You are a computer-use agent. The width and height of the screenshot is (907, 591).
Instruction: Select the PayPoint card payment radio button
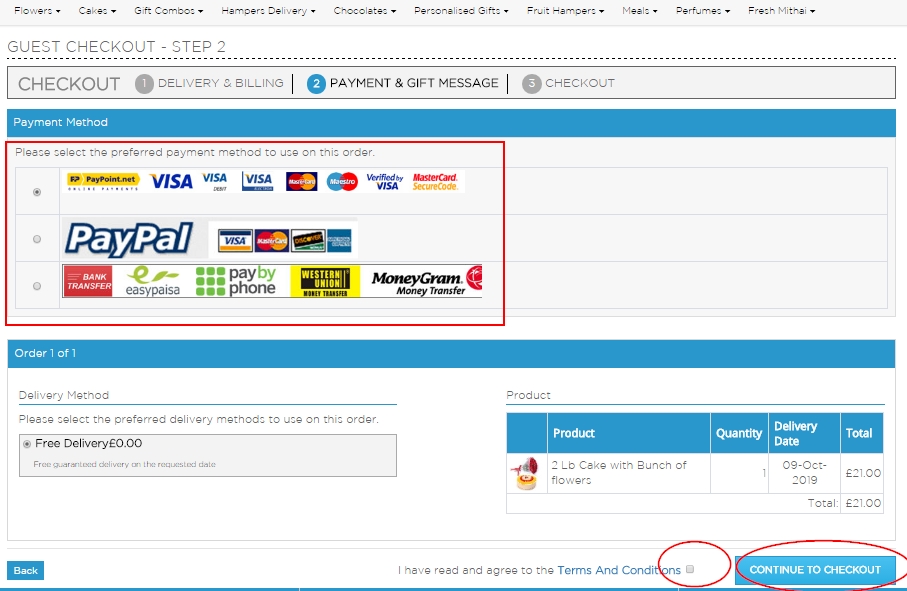[37, 192]
